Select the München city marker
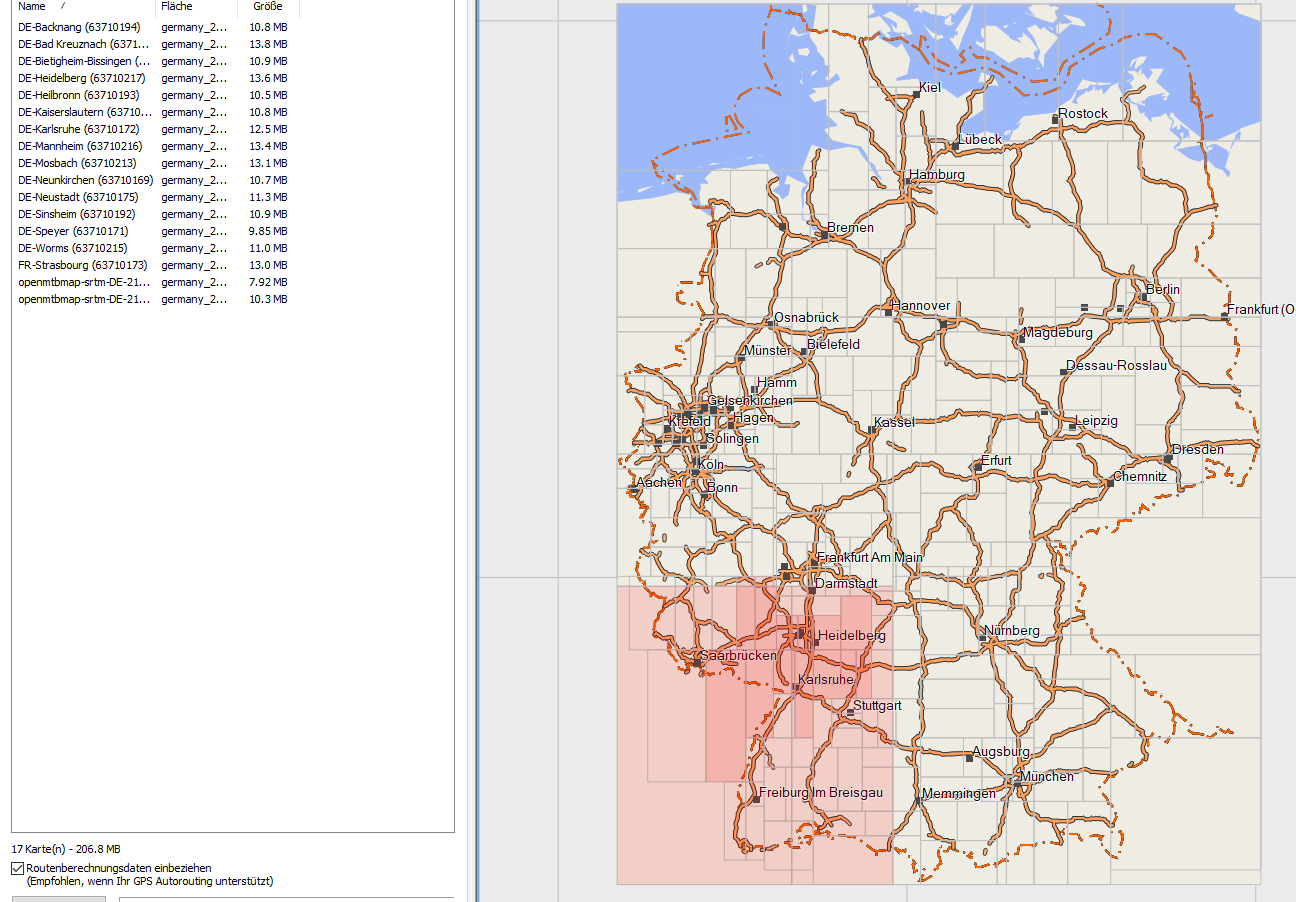Viewport: 1296px width, 902px height. [x=1016, y=785]
